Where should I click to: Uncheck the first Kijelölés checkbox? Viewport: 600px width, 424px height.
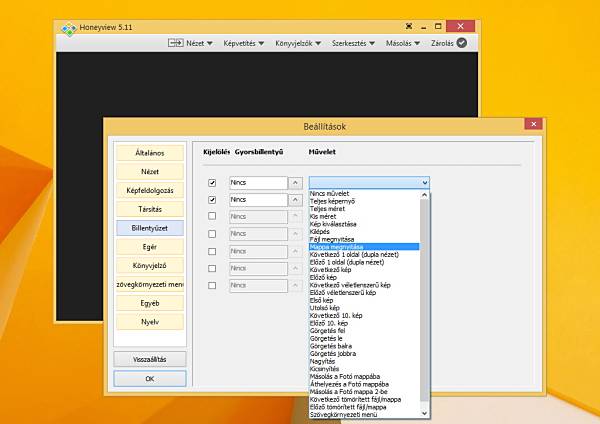pos(212,183)
